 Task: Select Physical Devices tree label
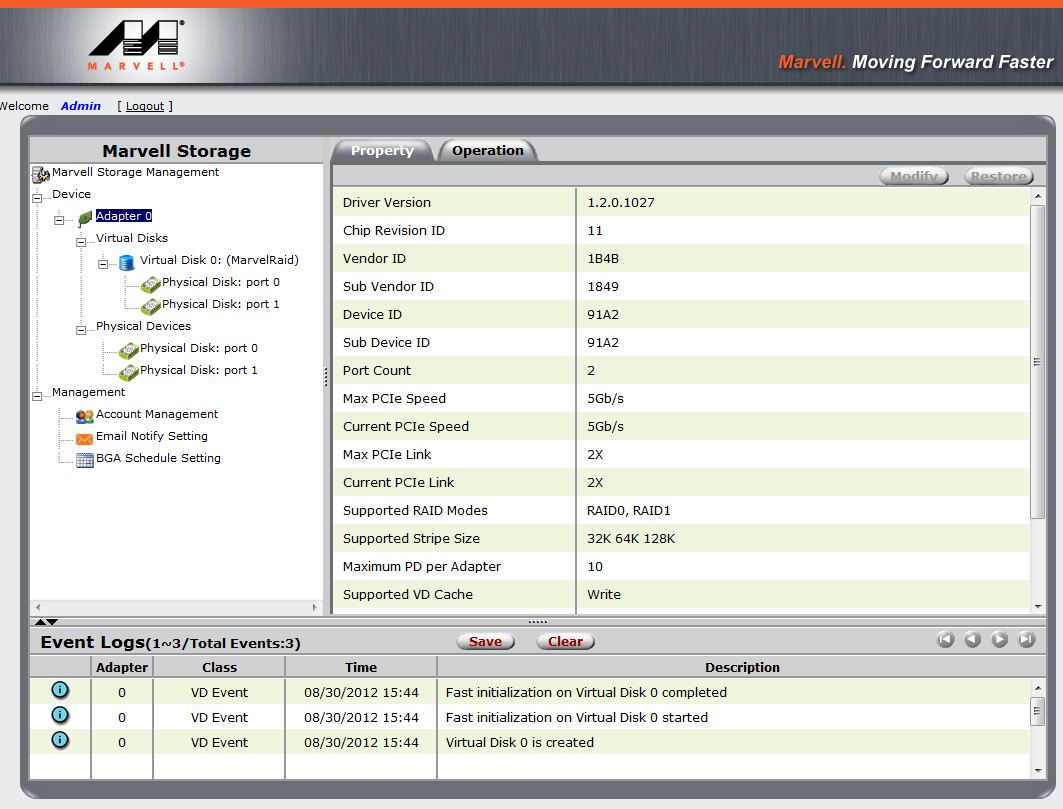[x=143, y=325]
